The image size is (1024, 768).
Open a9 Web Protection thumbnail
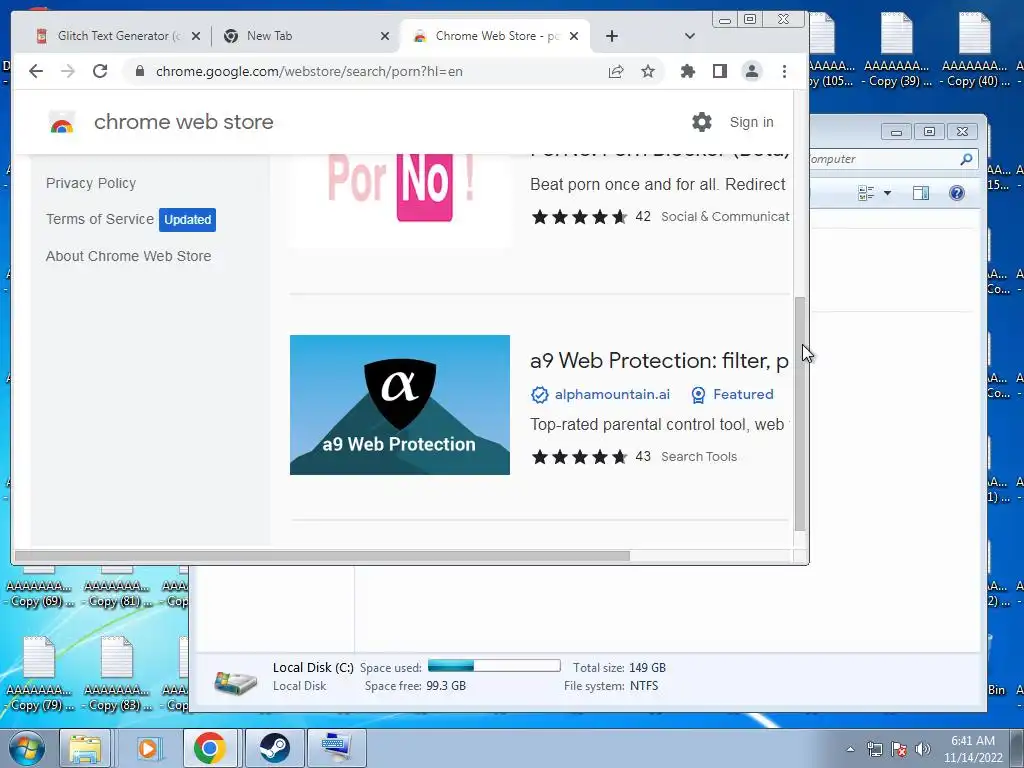click(400, 405)
